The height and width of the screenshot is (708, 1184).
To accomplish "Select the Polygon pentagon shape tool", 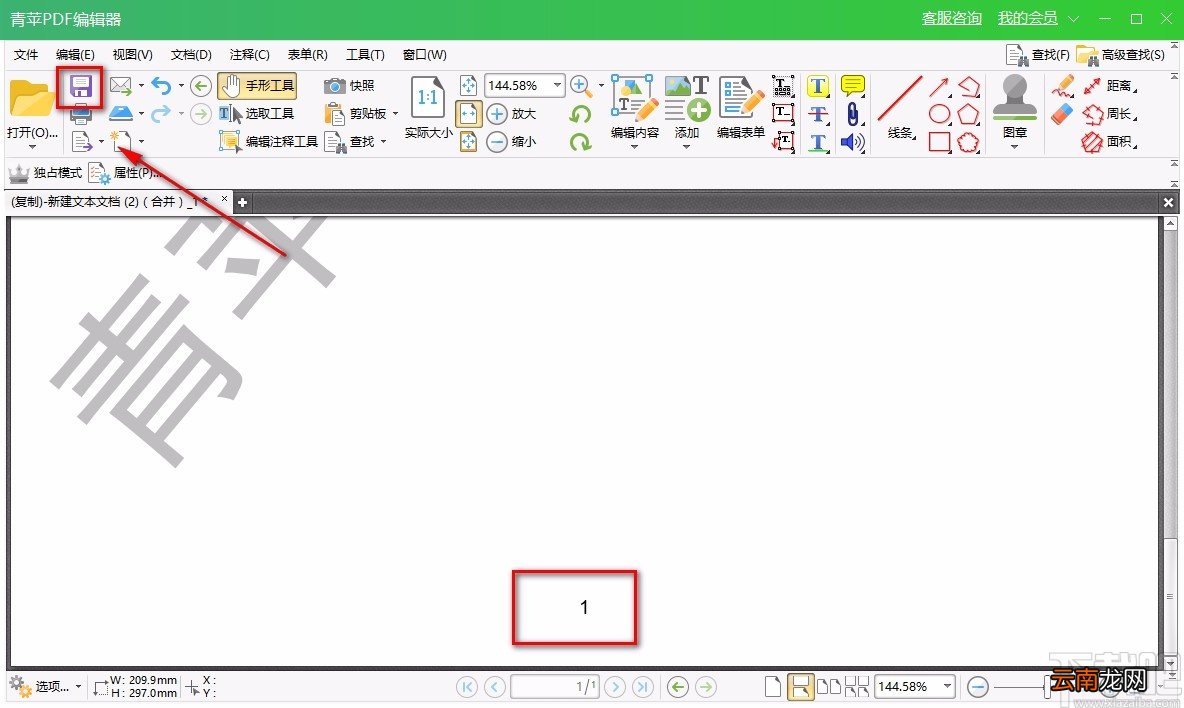I will click(x=968, y=115).
